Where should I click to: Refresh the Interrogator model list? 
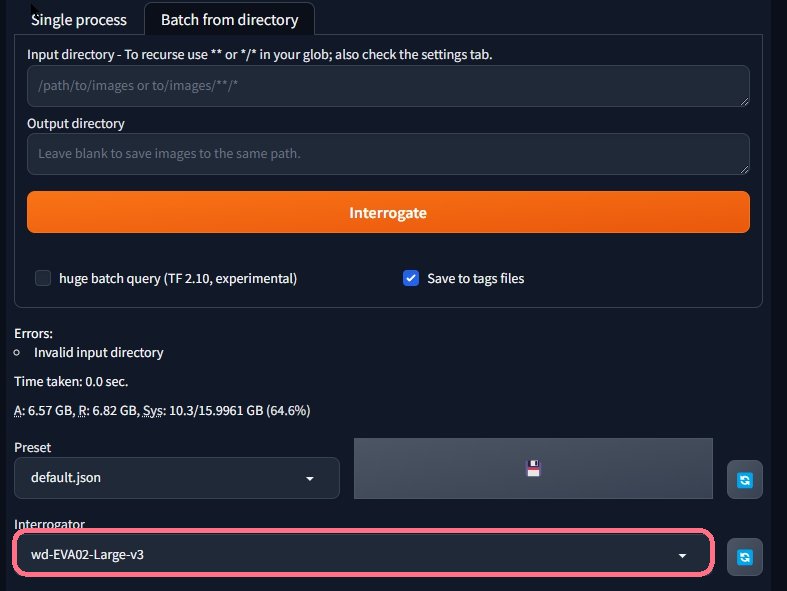click(x=744, y=557)
